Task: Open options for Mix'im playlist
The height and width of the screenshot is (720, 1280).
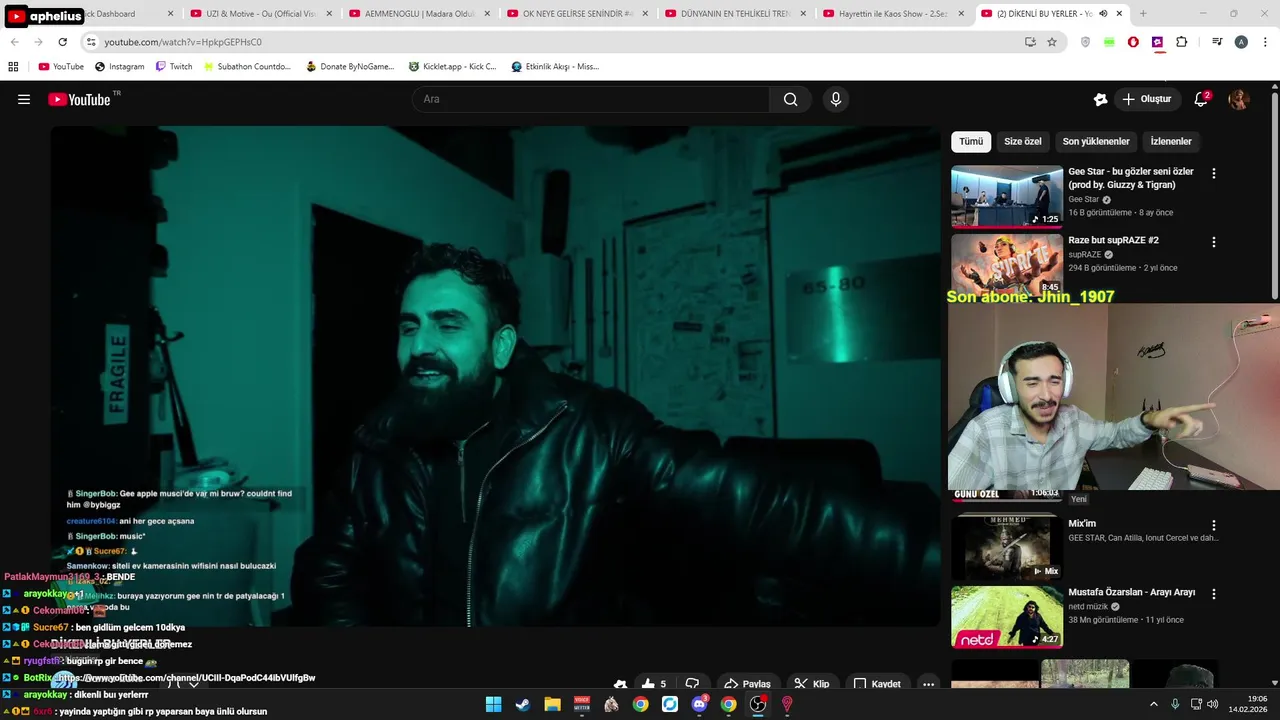Action: pos(1214,525)
